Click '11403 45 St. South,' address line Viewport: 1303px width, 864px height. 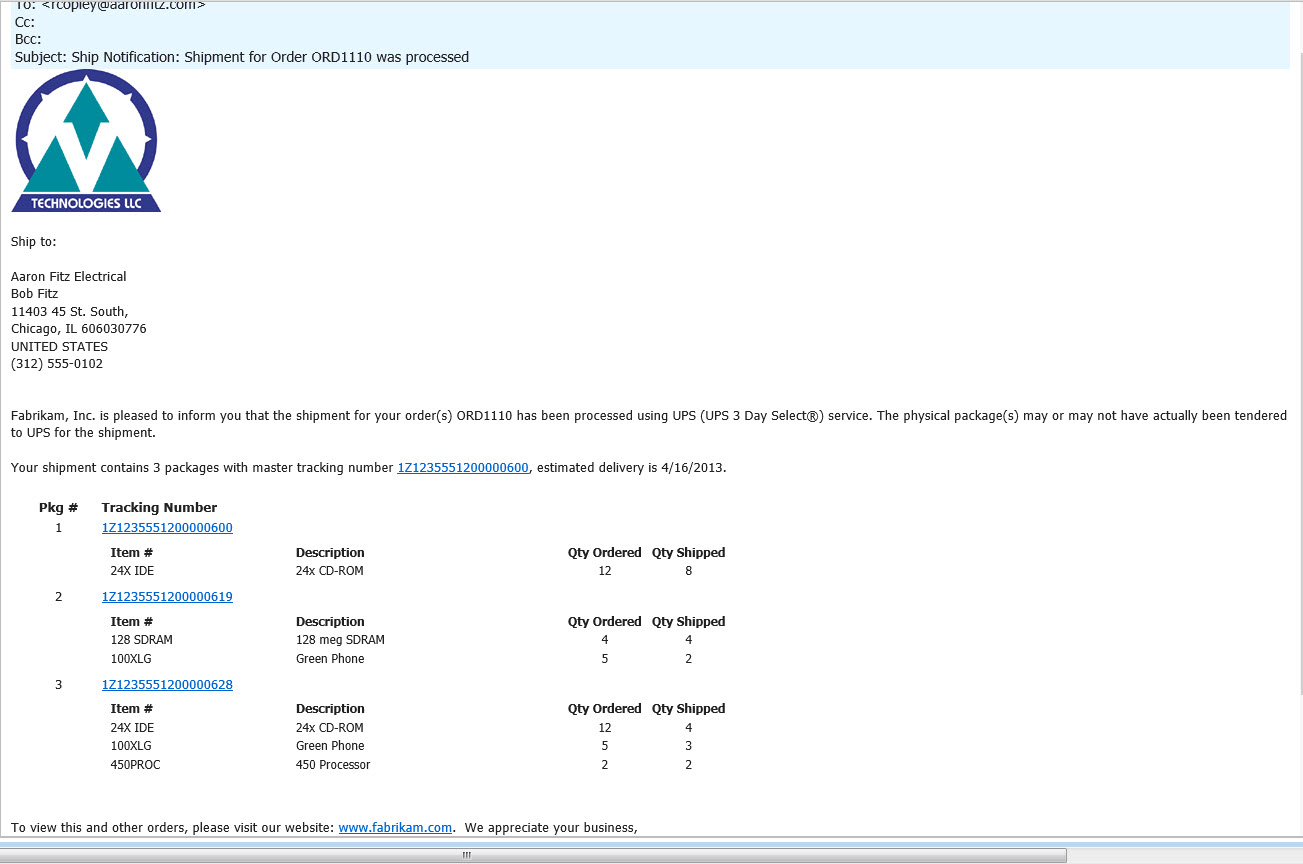(x=70, y=312)
